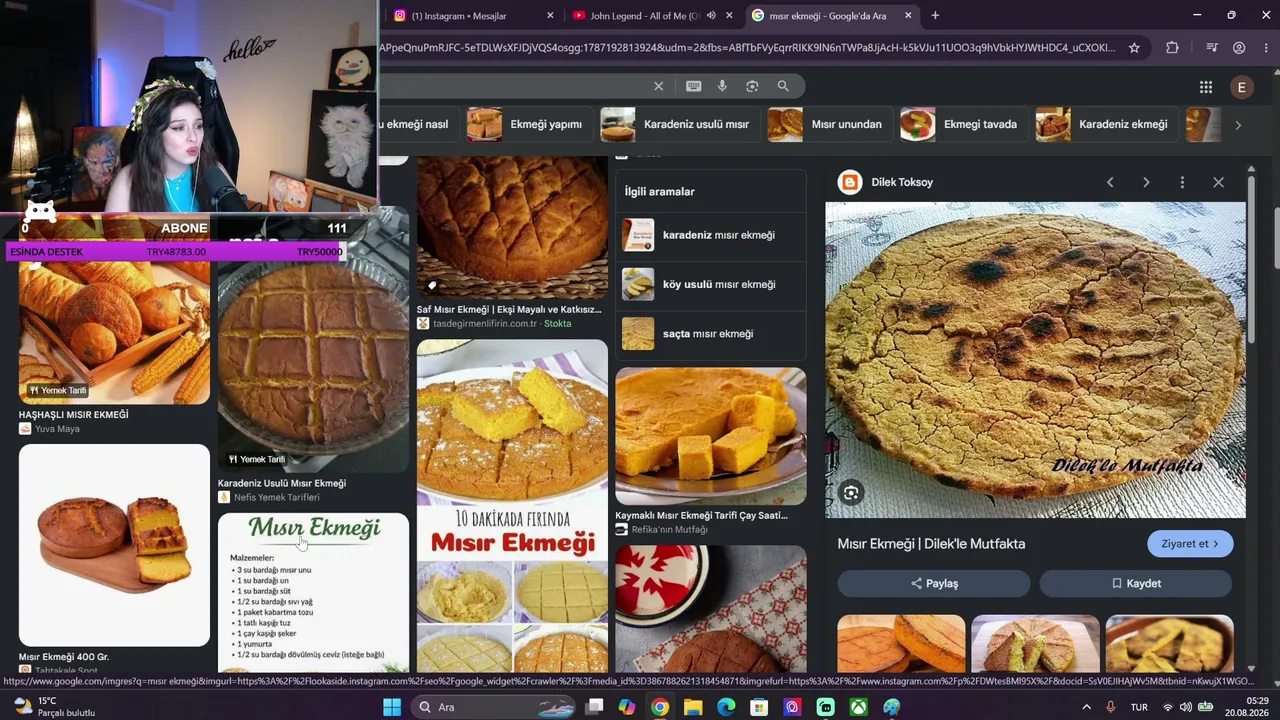The image size is (1280, 720).
Task: Search by image with Google Lens
Action: coord(752,86)
